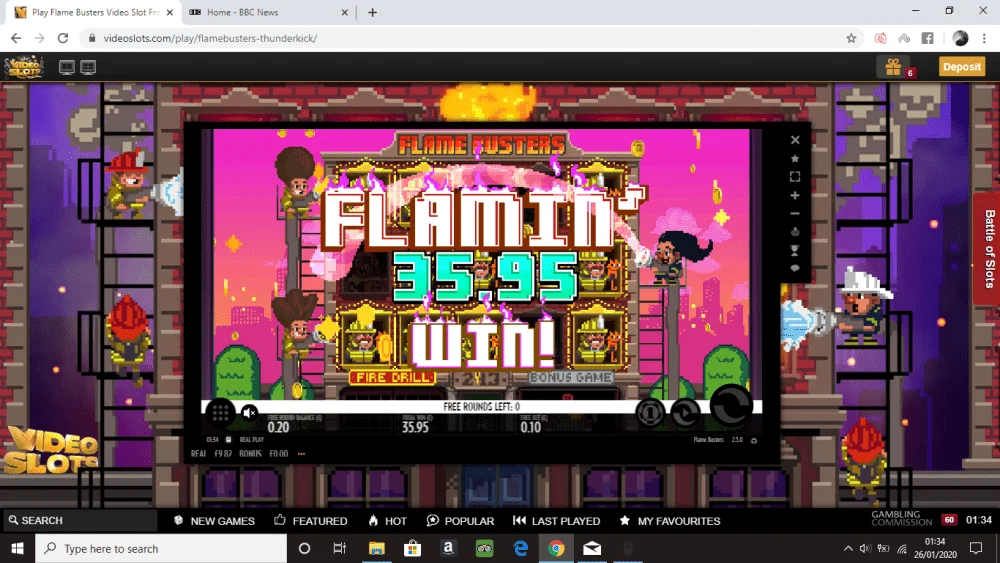Open TripAdvisor app from taskbar
Viewport: 1000px width, 563px height.
(x=484, y=548)
